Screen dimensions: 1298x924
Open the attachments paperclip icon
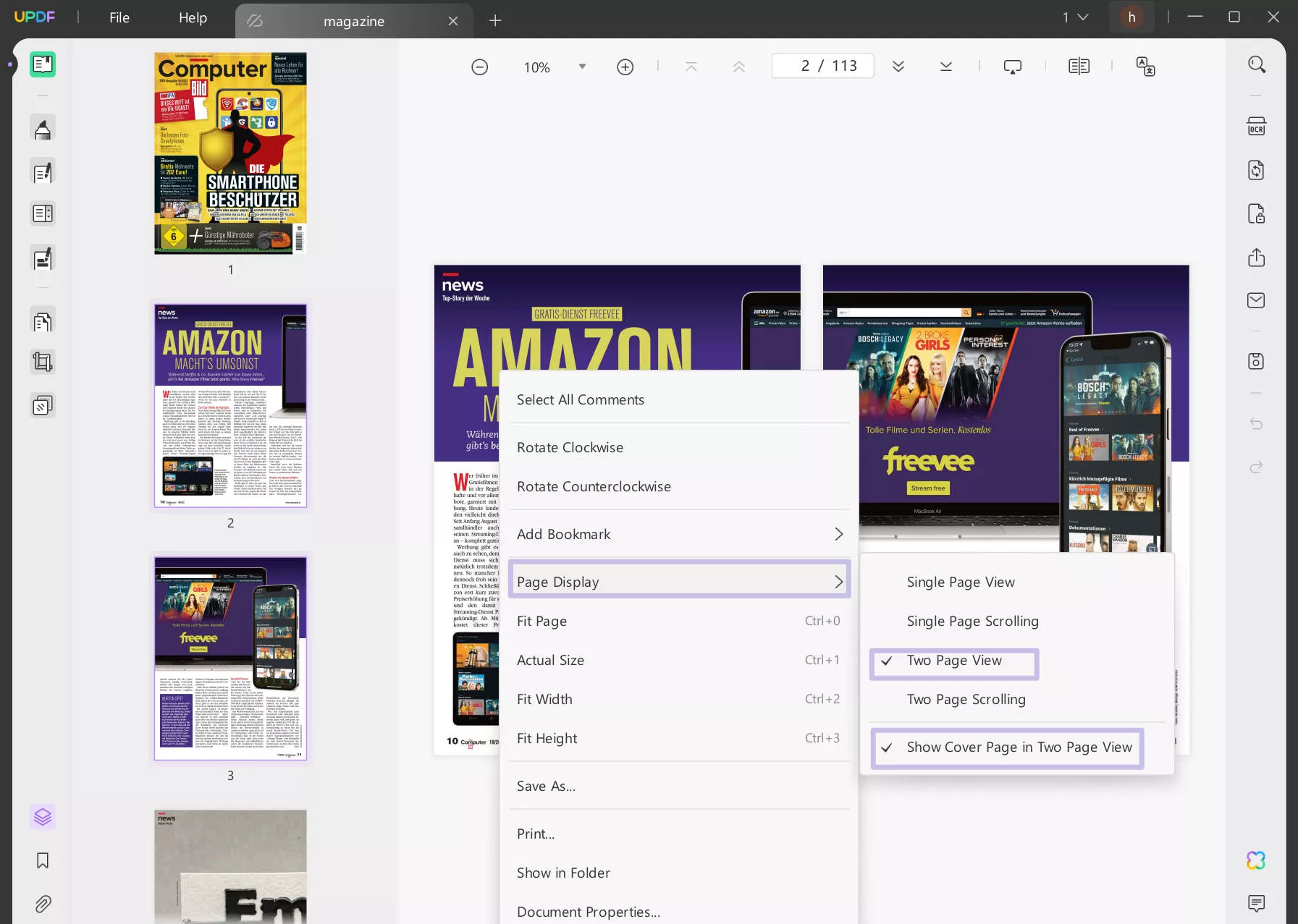(43, 904)
